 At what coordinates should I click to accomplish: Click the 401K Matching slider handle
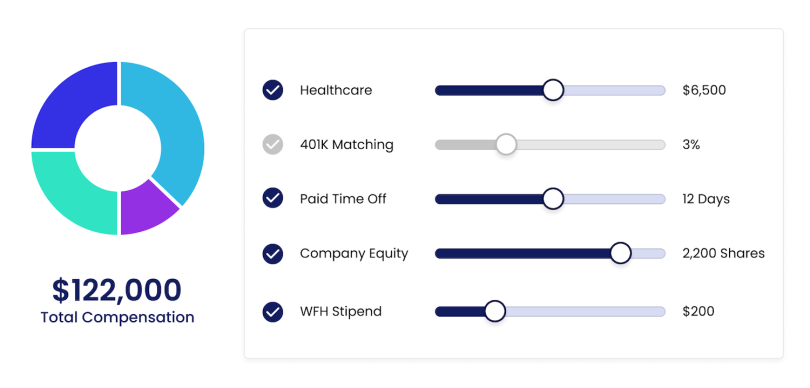[x=506, y=145]
